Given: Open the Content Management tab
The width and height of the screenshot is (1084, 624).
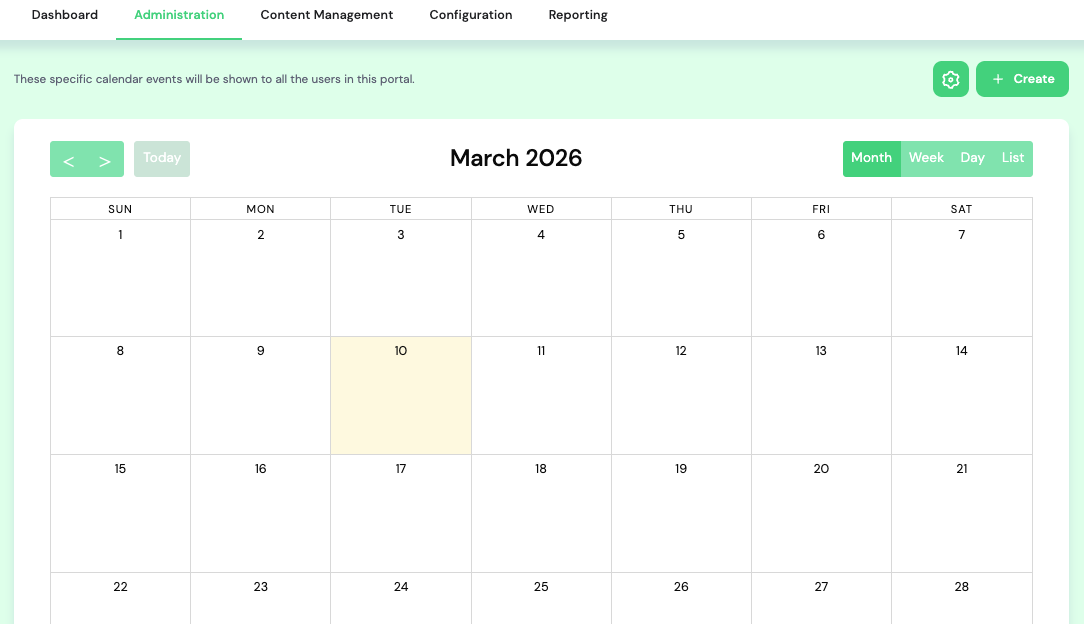Looking at the screenshot, I should pos(326,15).
